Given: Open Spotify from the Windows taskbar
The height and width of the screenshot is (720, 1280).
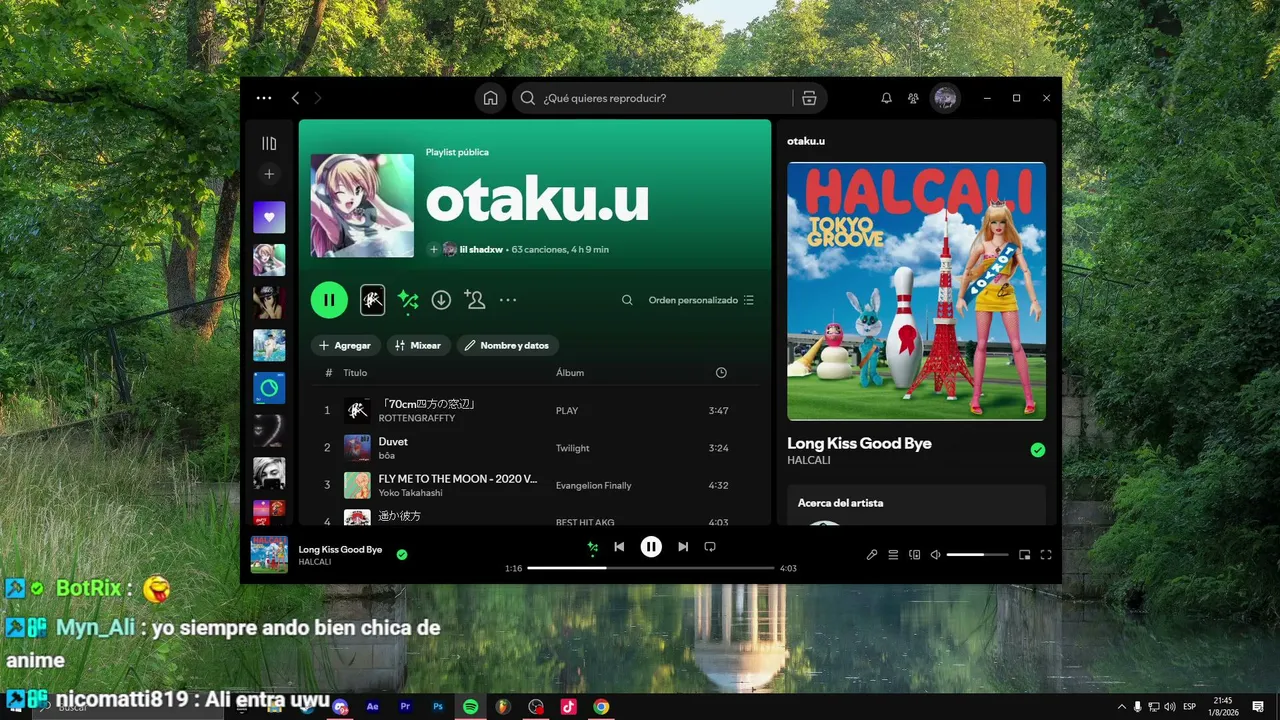Looking at the screenshot, I should coord(470,707).
